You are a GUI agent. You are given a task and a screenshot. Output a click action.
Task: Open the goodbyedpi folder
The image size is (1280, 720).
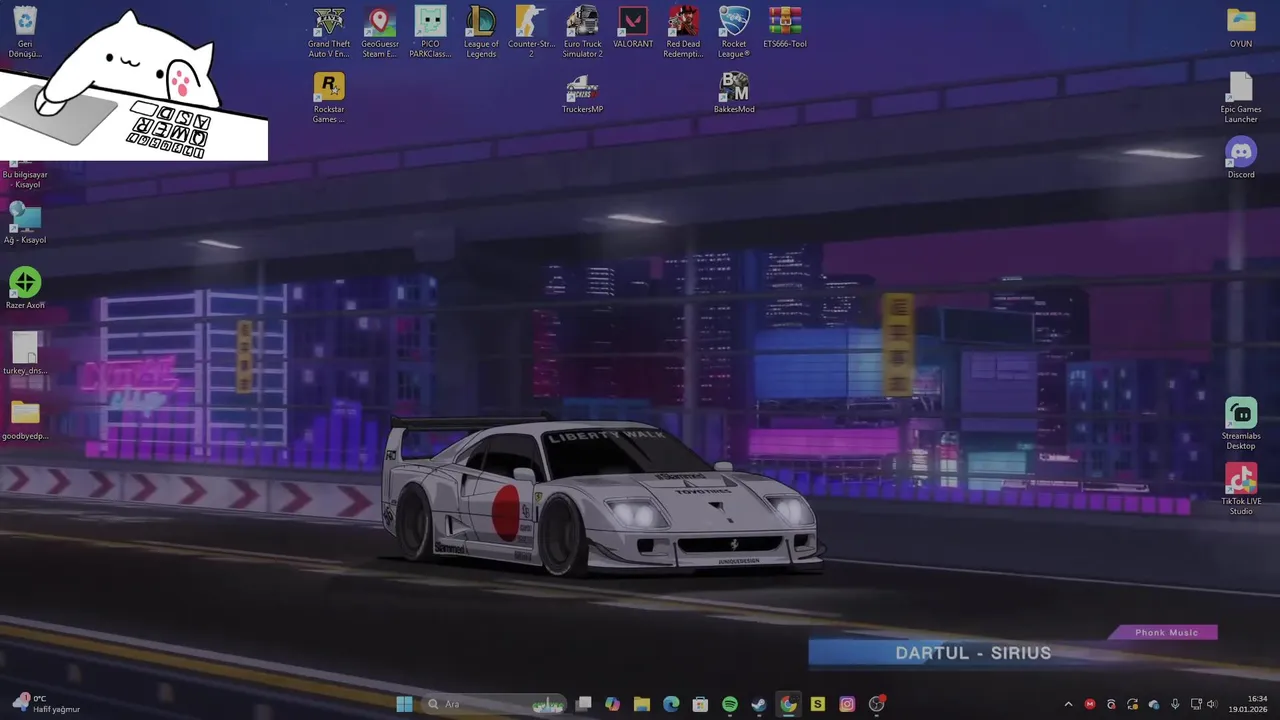25,419
